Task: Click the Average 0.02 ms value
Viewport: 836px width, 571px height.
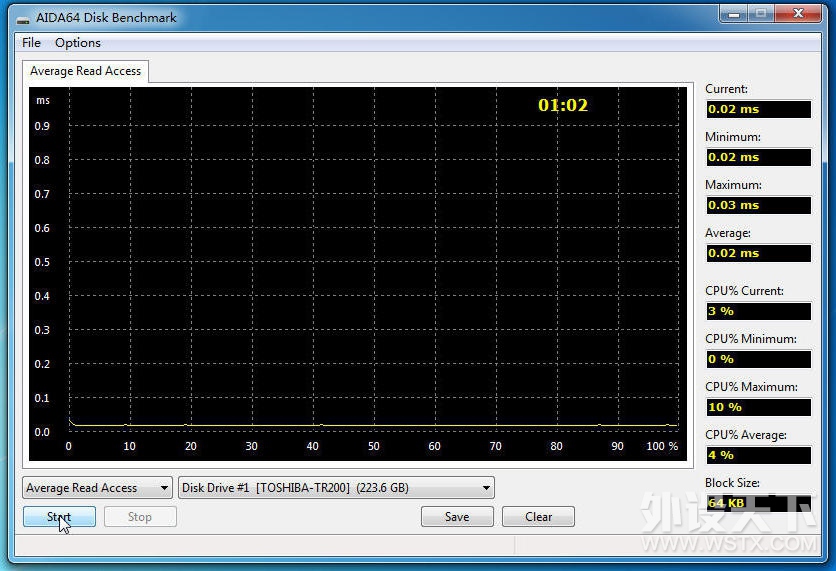Action: 758,253
